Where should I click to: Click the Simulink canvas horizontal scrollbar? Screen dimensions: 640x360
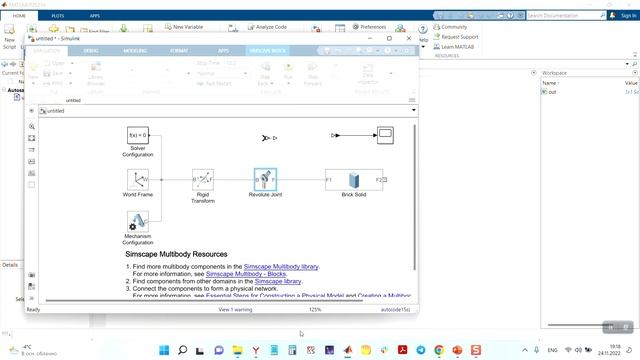pyautogui.click(x=204, y=301)
